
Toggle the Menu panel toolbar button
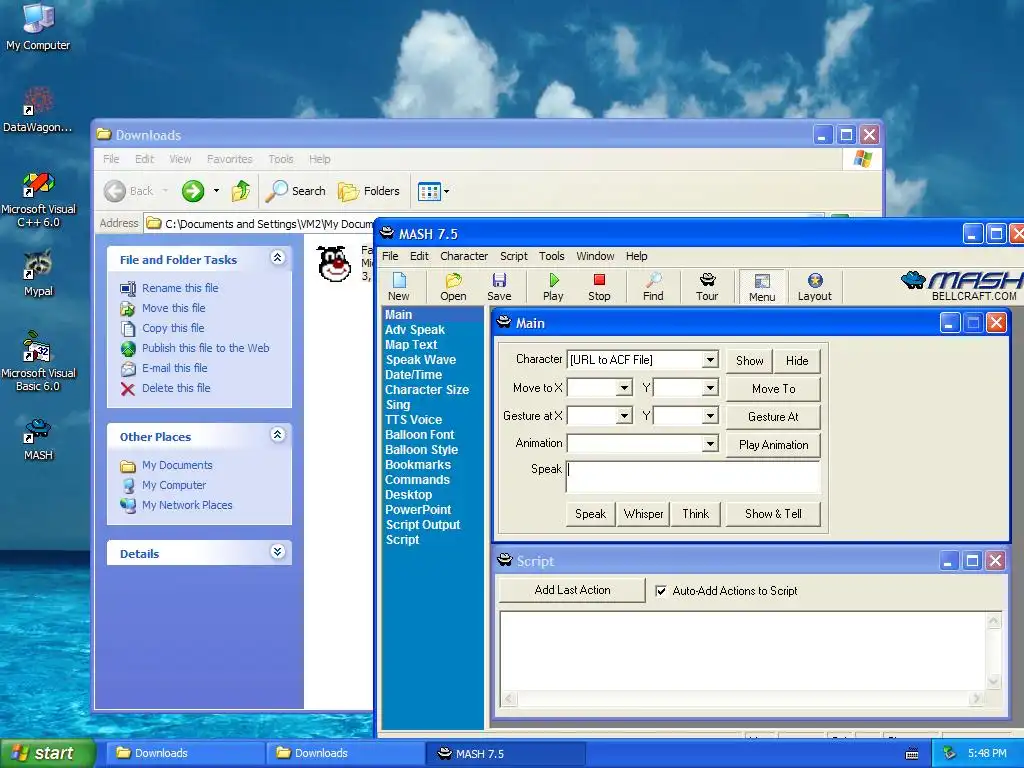pos(761,287)
